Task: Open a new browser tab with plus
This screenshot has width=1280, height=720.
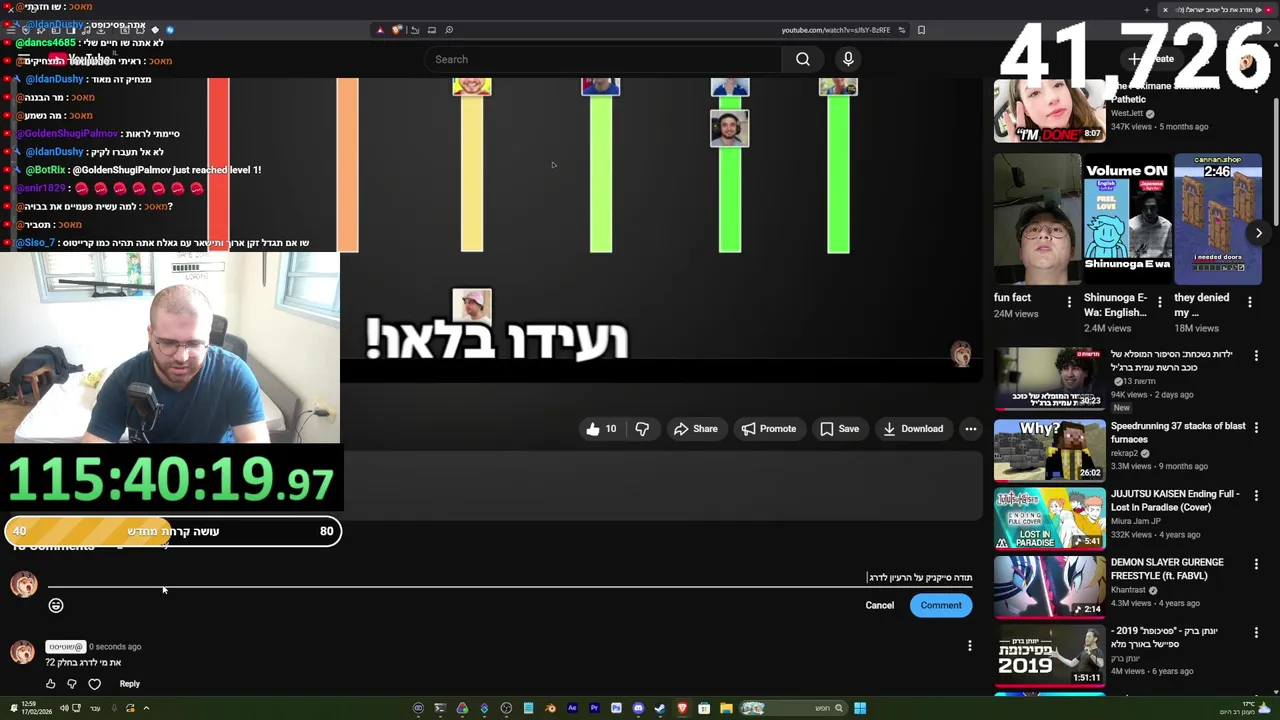Action: pyautogui.click(x=1147, y=9)
